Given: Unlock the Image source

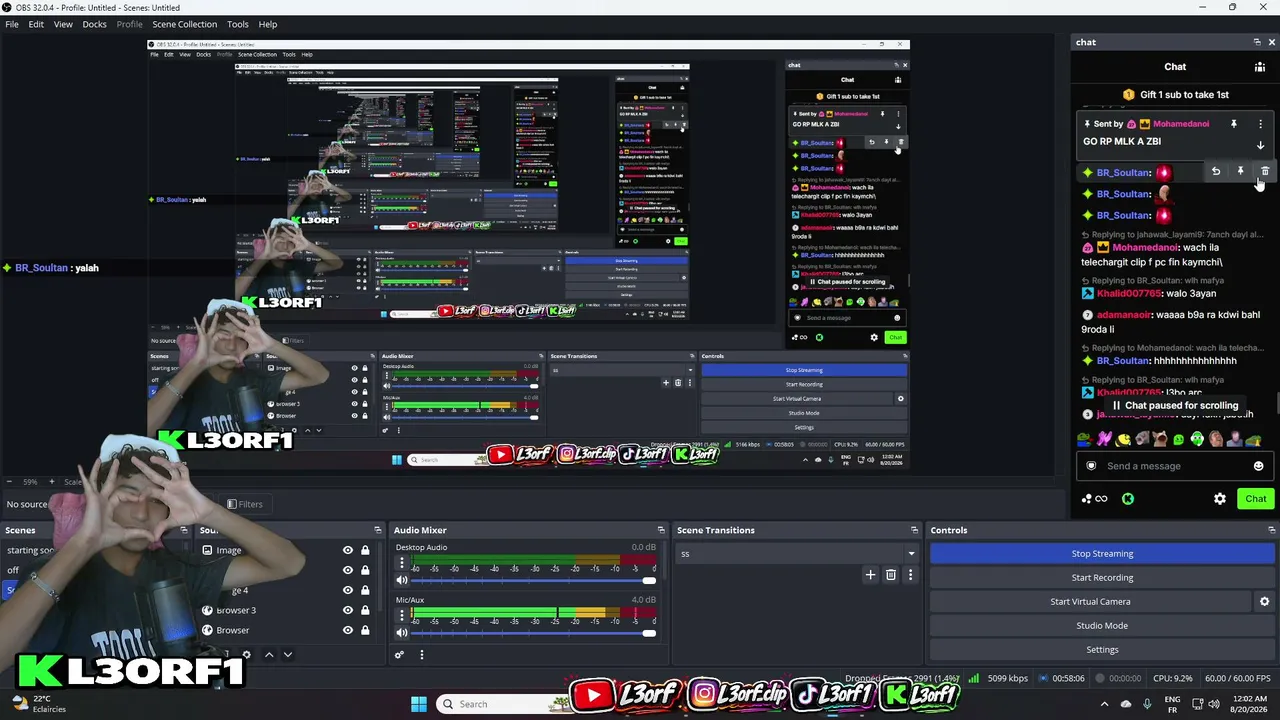Looking at the screenshot, I should [365, 550].
